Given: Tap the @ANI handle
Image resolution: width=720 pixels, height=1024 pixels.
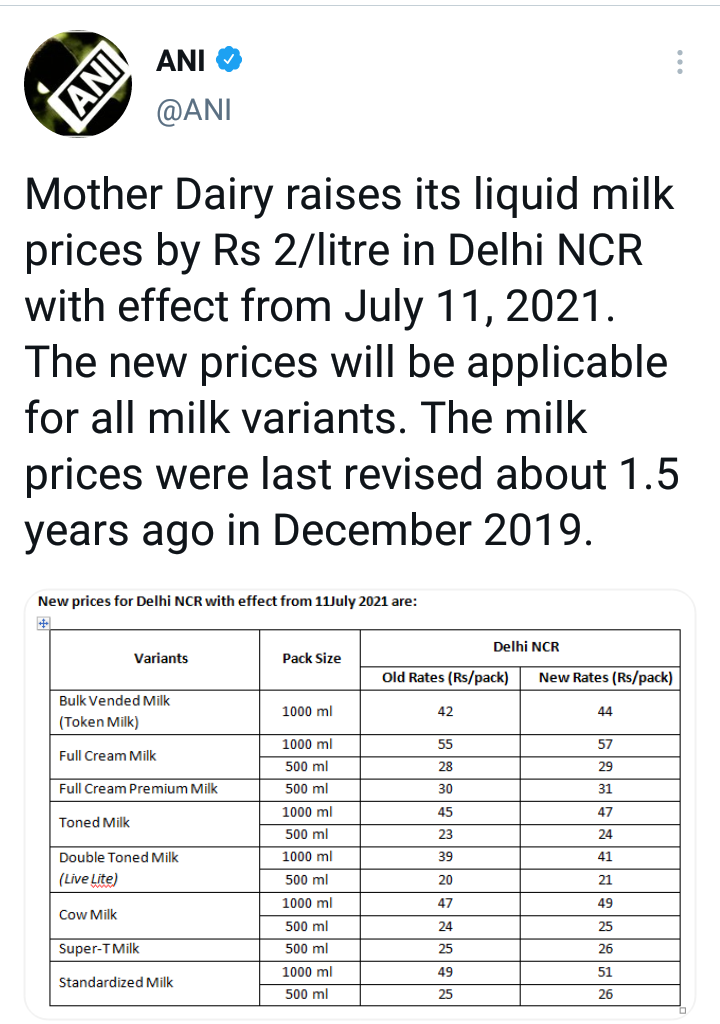Looking at the screenshot, I should [194, 109].
